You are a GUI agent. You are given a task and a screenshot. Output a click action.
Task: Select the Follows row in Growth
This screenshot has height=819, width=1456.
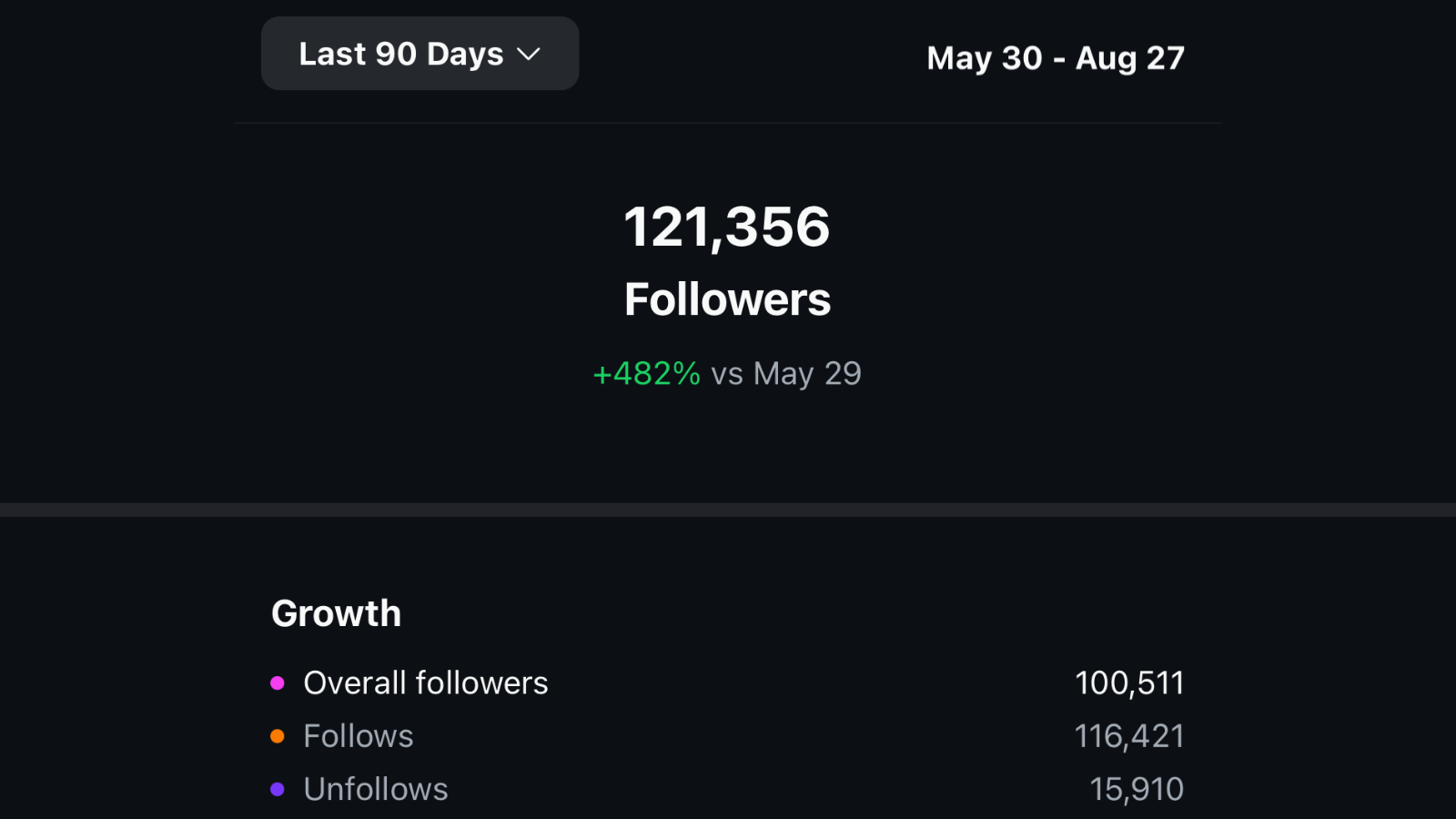359,735
